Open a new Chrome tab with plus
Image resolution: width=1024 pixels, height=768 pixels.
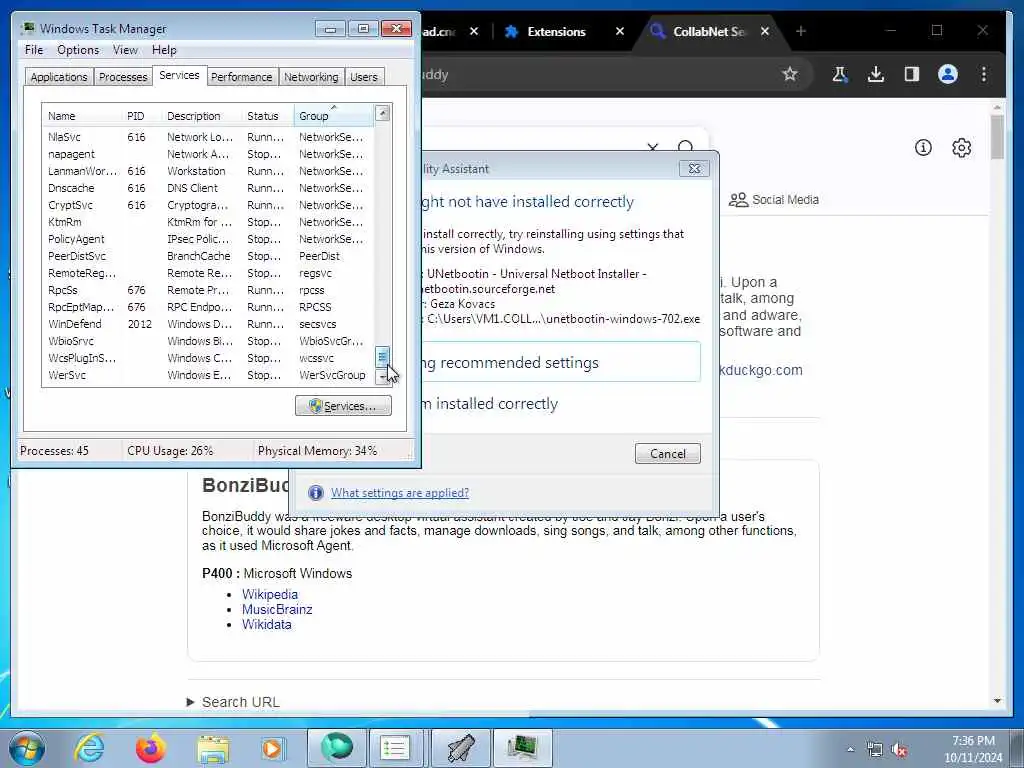[801, 31]
